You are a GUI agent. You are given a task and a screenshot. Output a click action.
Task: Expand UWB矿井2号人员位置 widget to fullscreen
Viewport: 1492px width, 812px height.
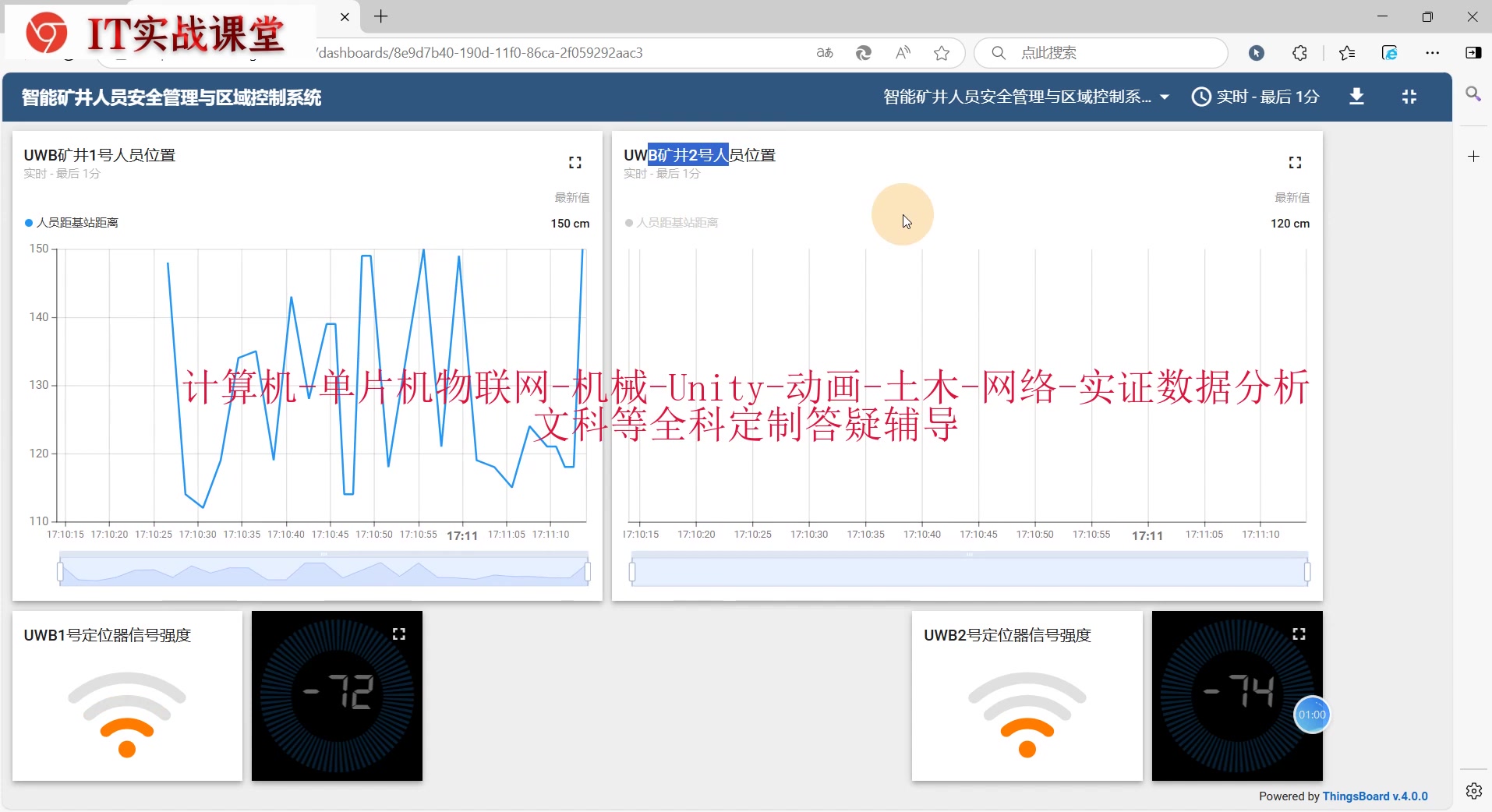[1296, 162]
